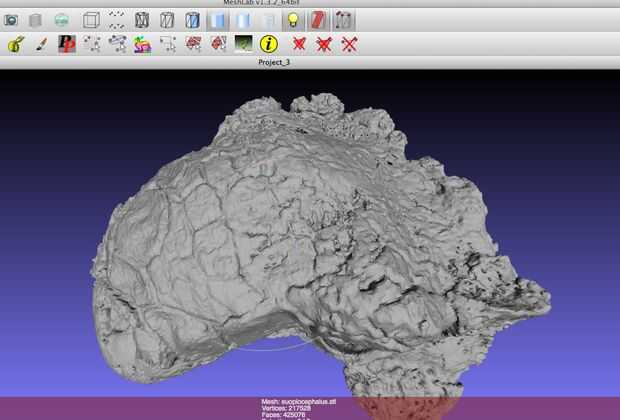Open the paintbrush mesh painting tool
Image resolution: width=620 pixels, height=420 pixels.
point(41,44)
